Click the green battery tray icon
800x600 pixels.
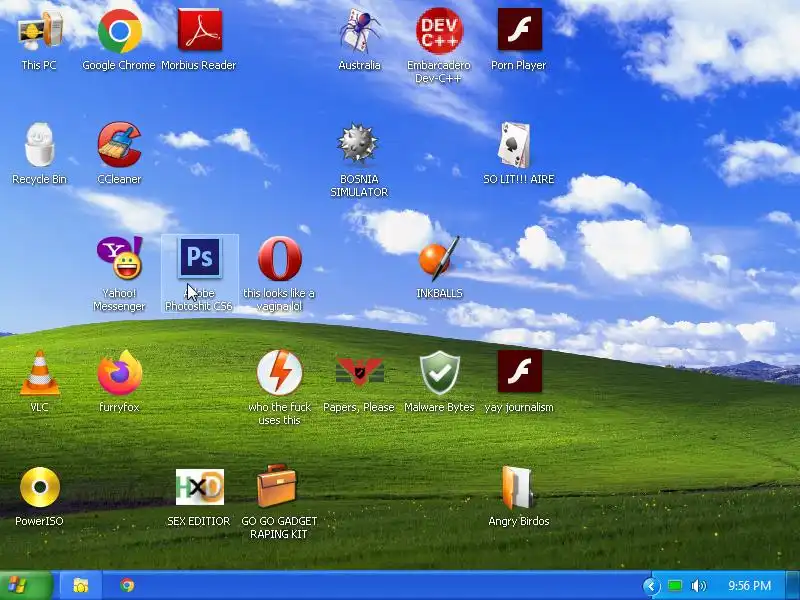[x=675, y=586]
